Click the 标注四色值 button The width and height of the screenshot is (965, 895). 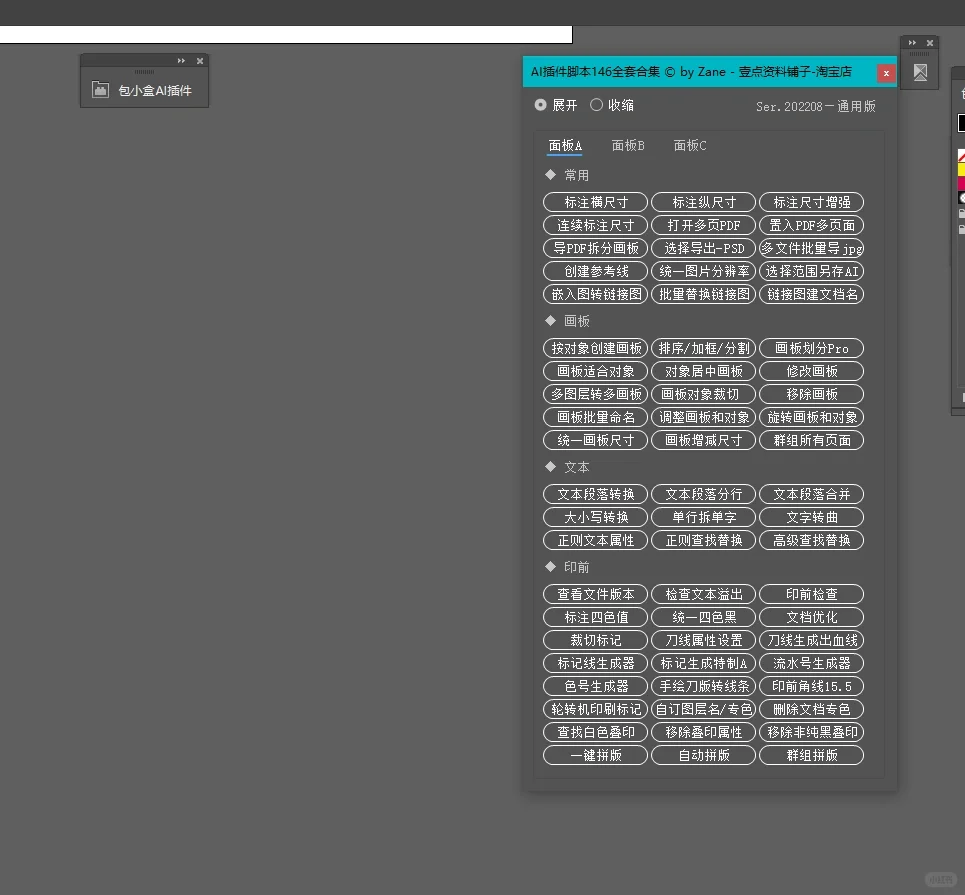click(595, 617)
